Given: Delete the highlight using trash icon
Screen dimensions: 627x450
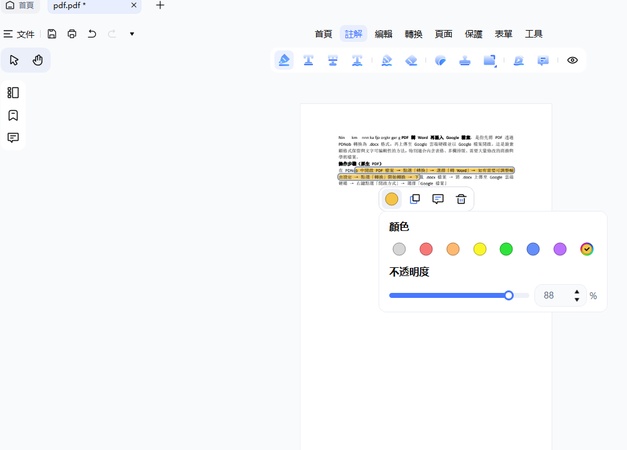Looking at the screenshot, I should (461, 199).
